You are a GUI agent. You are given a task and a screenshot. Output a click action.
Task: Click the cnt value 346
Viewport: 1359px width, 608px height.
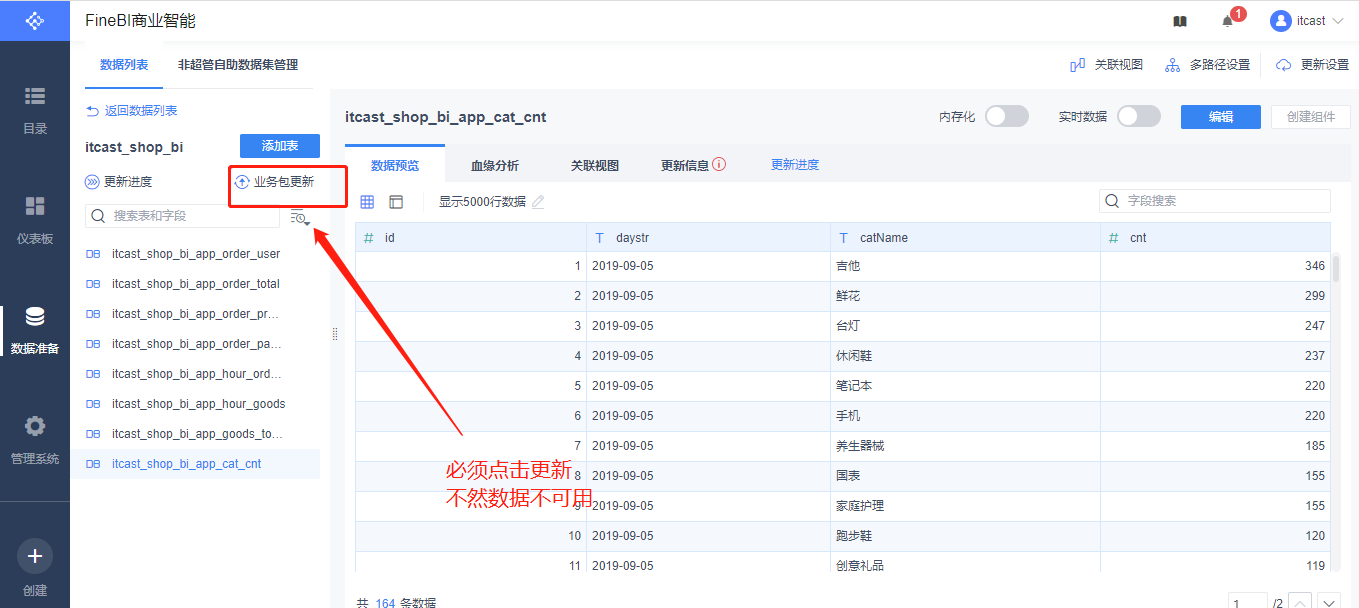click(x=1314, y=266)
